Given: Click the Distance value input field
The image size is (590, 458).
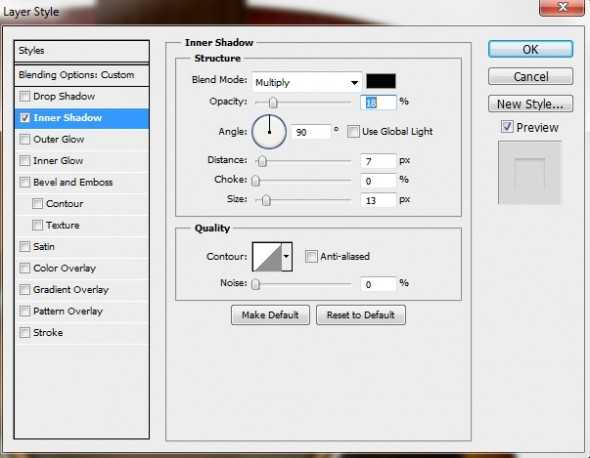Looking at the screenshot, I should (x=378, y=161).
